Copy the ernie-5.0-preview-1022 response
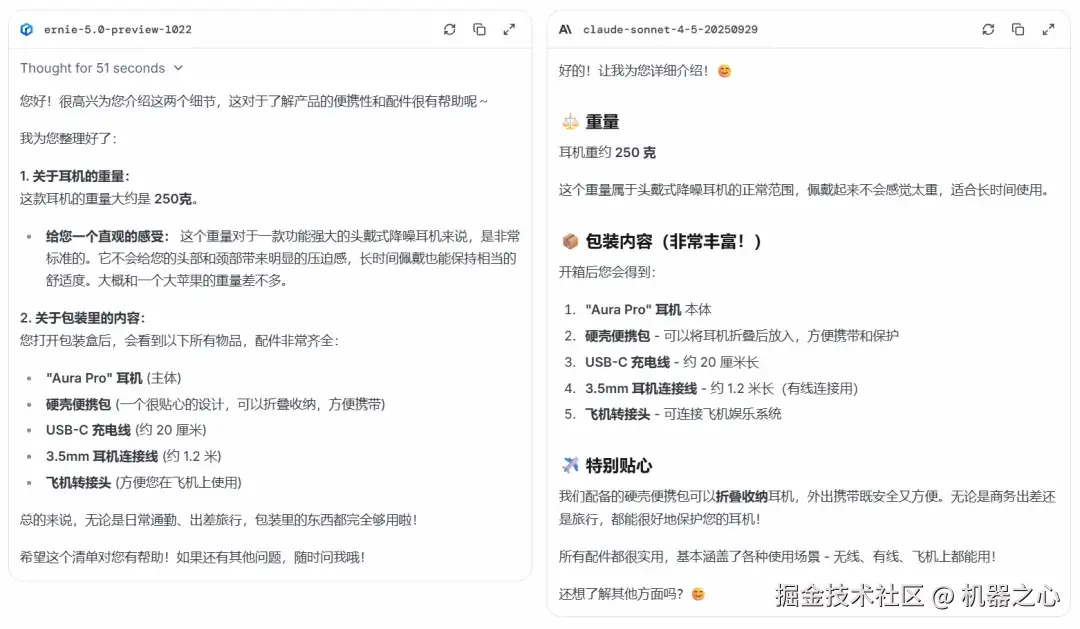The width and height of the screenshot is (1080, 629). tap(480, 29)
